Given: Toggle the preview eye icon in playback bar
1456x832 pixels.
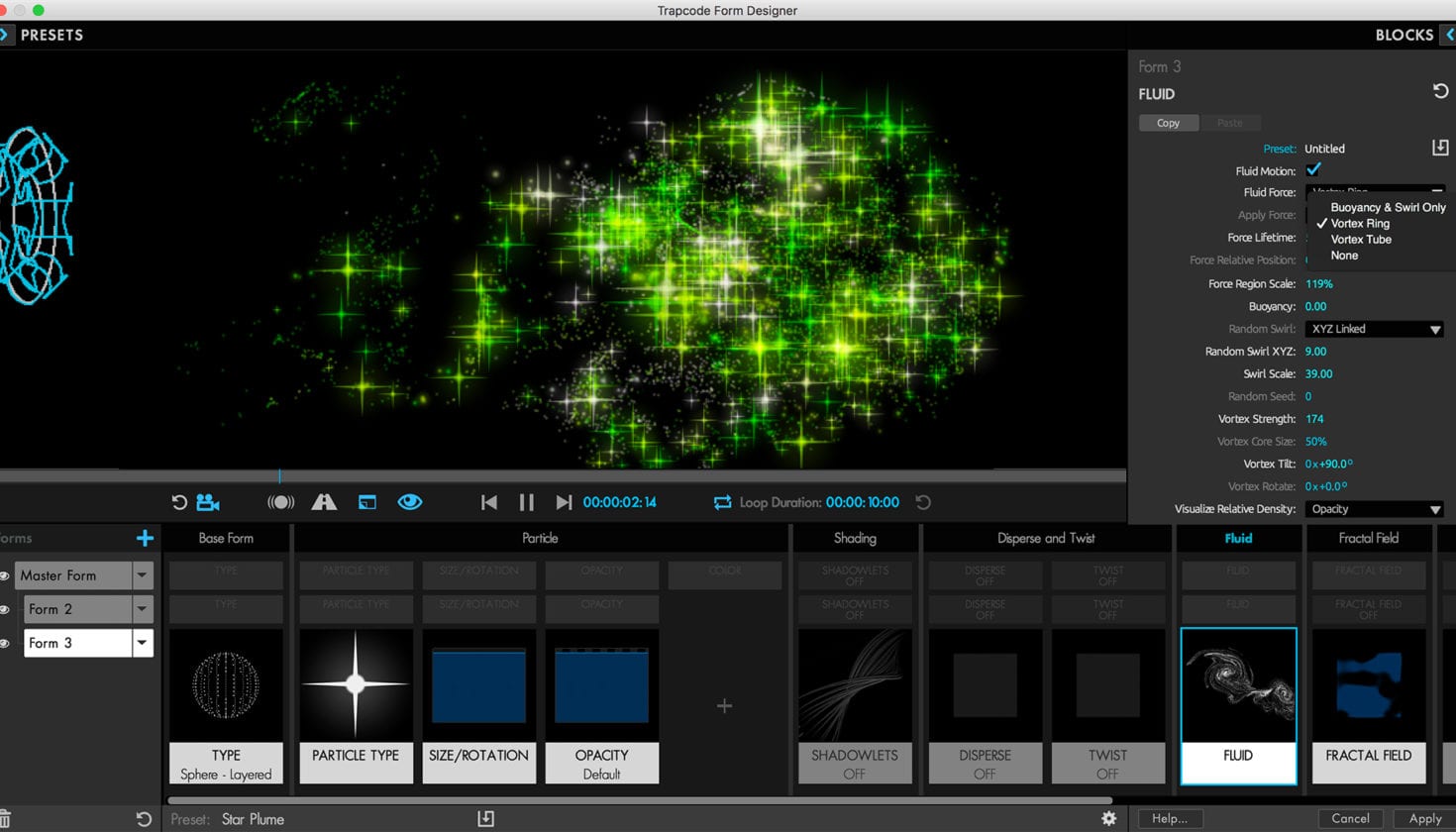Looking at the screenshot, I should pos(409,502).
